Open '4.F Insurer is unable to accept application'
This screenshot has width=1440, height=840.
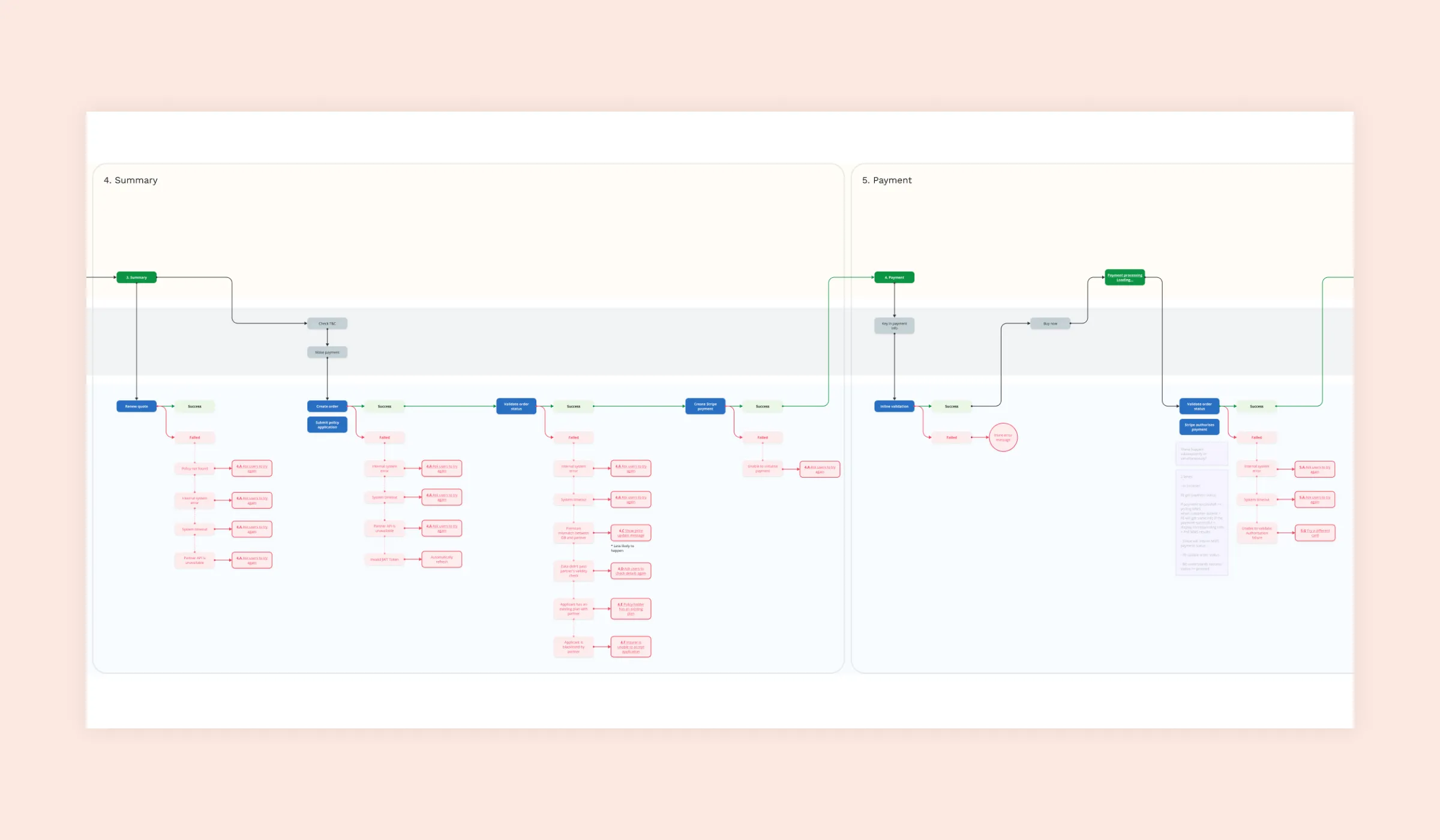pos(631,647)
